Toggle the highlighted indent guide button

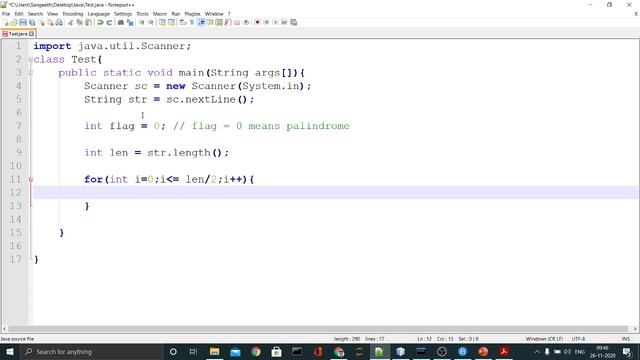coord(201,22)
